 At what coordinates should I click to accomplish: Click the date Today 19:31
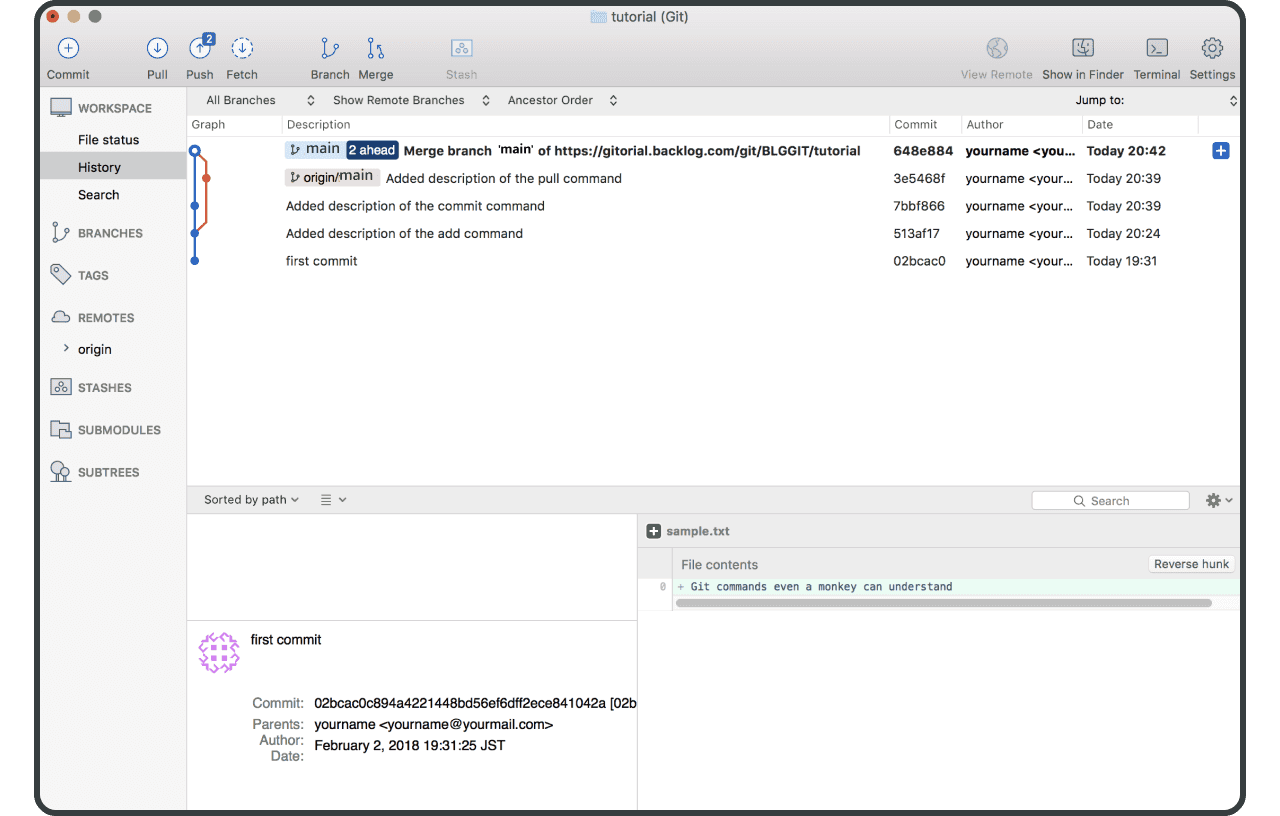pyautogui.click(x=1122, y=261)
